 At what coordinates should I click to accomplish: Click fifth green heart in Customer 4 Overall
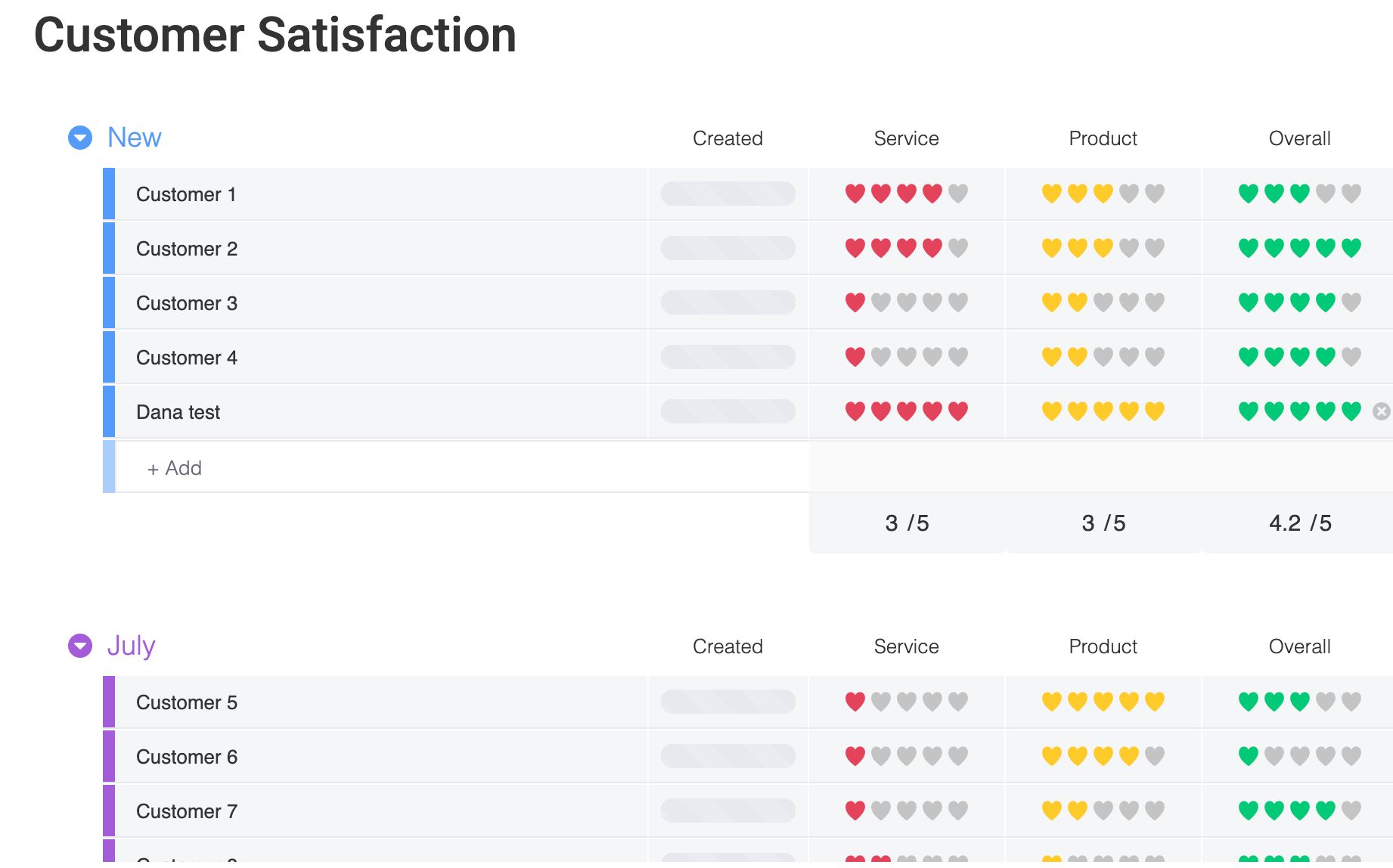tap(1351, 357)
